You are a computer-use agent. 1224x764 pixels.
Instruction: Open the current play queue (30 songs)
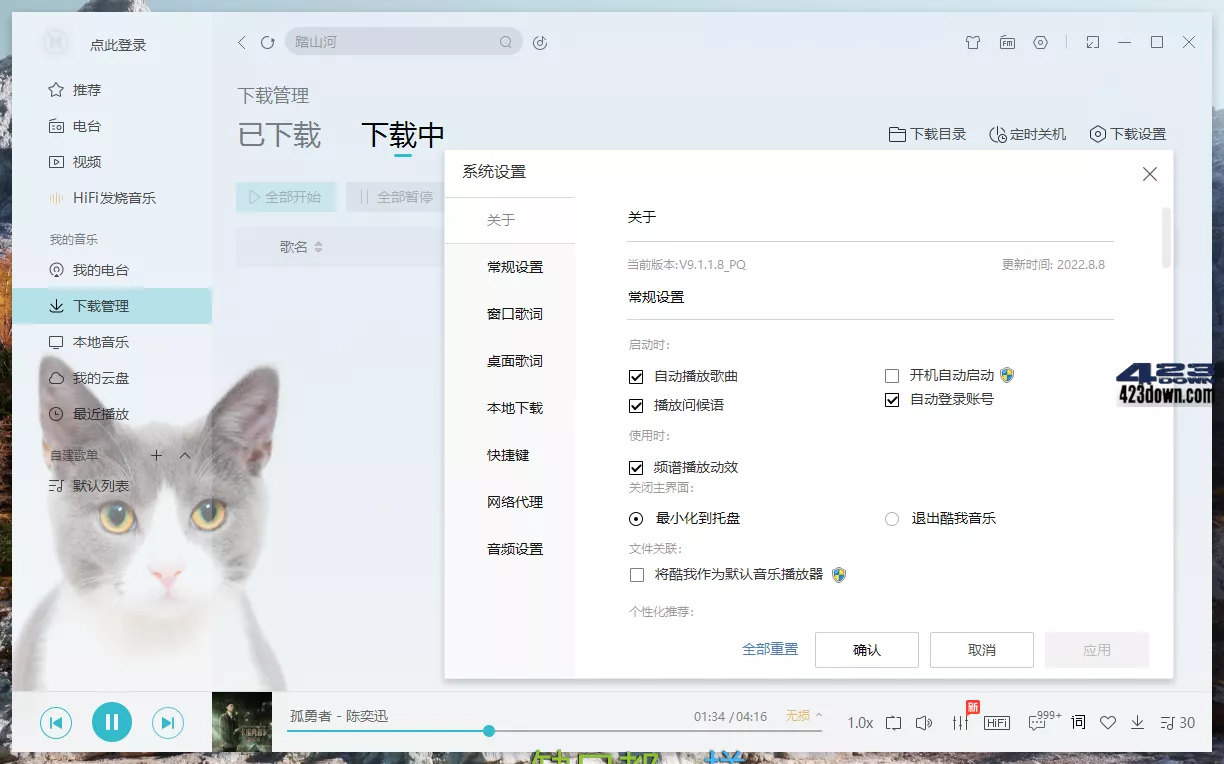(x=1172, y=722)
